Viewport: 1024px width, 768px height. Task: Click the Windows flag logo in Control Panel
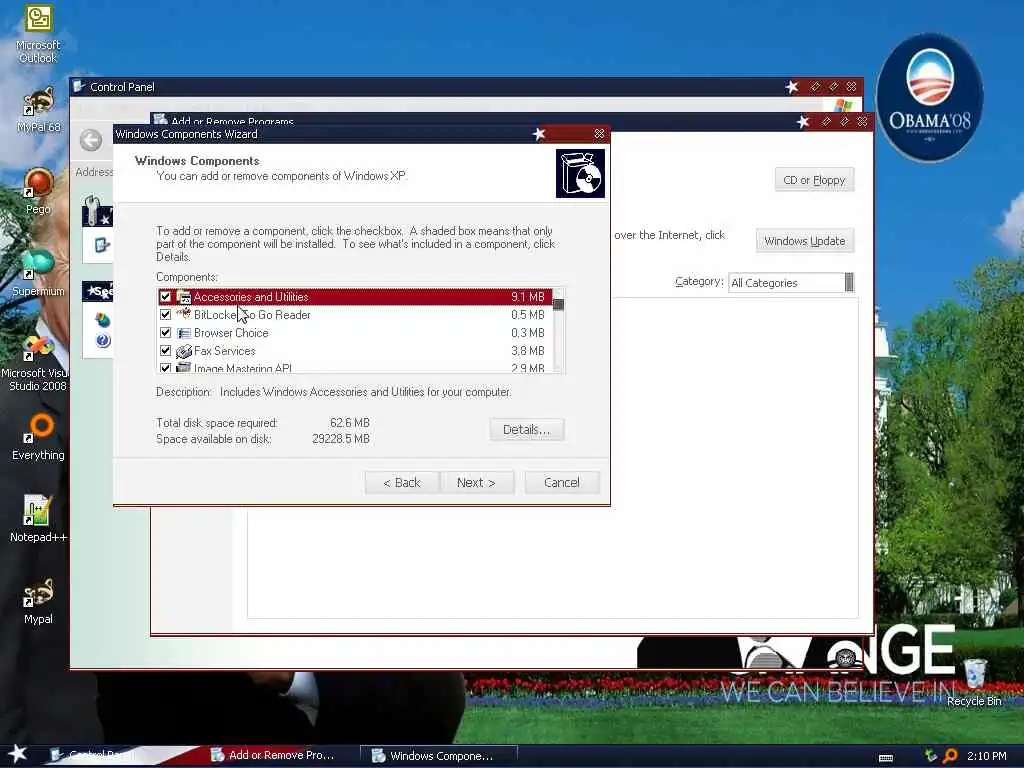tap(842, 105)
